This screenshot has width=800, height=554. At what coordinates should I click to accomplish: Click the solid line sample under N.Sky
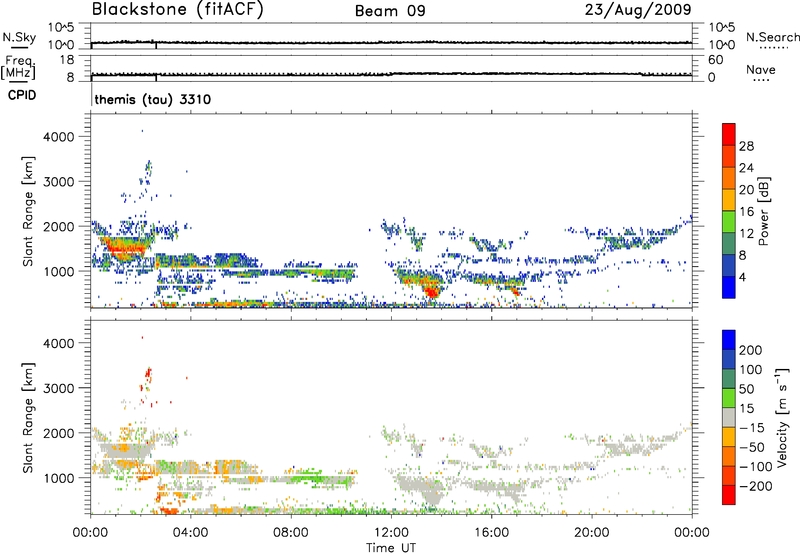click(x=19, y=47)
